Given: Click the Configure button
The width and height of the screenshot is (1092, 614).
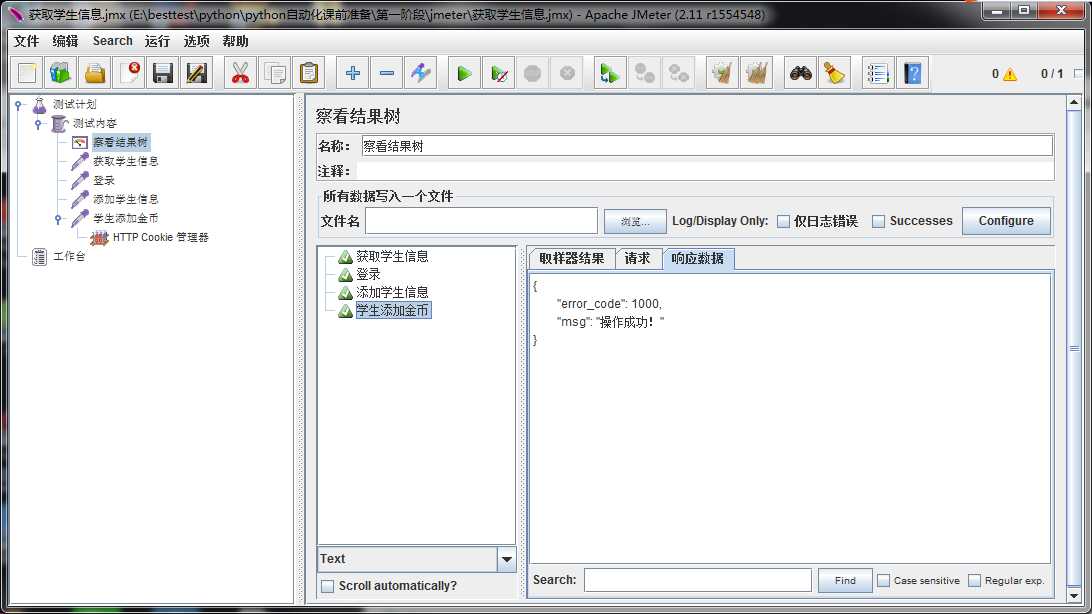Looking at the screenshot, I should point(1006,221).
